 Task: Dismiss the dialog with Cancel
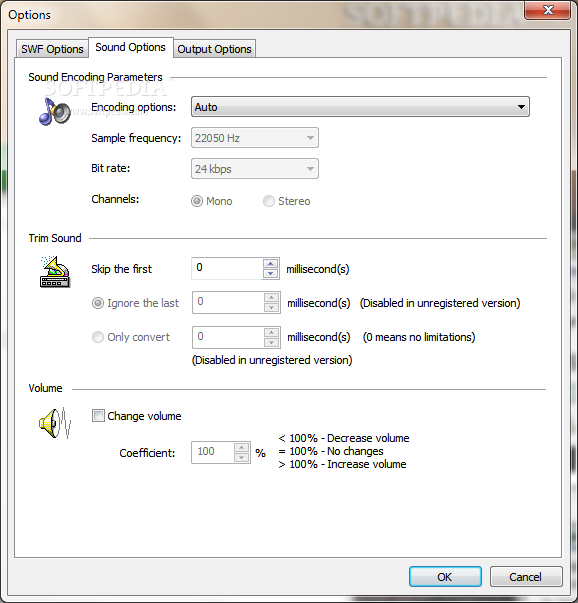click(x=526, y=576)
